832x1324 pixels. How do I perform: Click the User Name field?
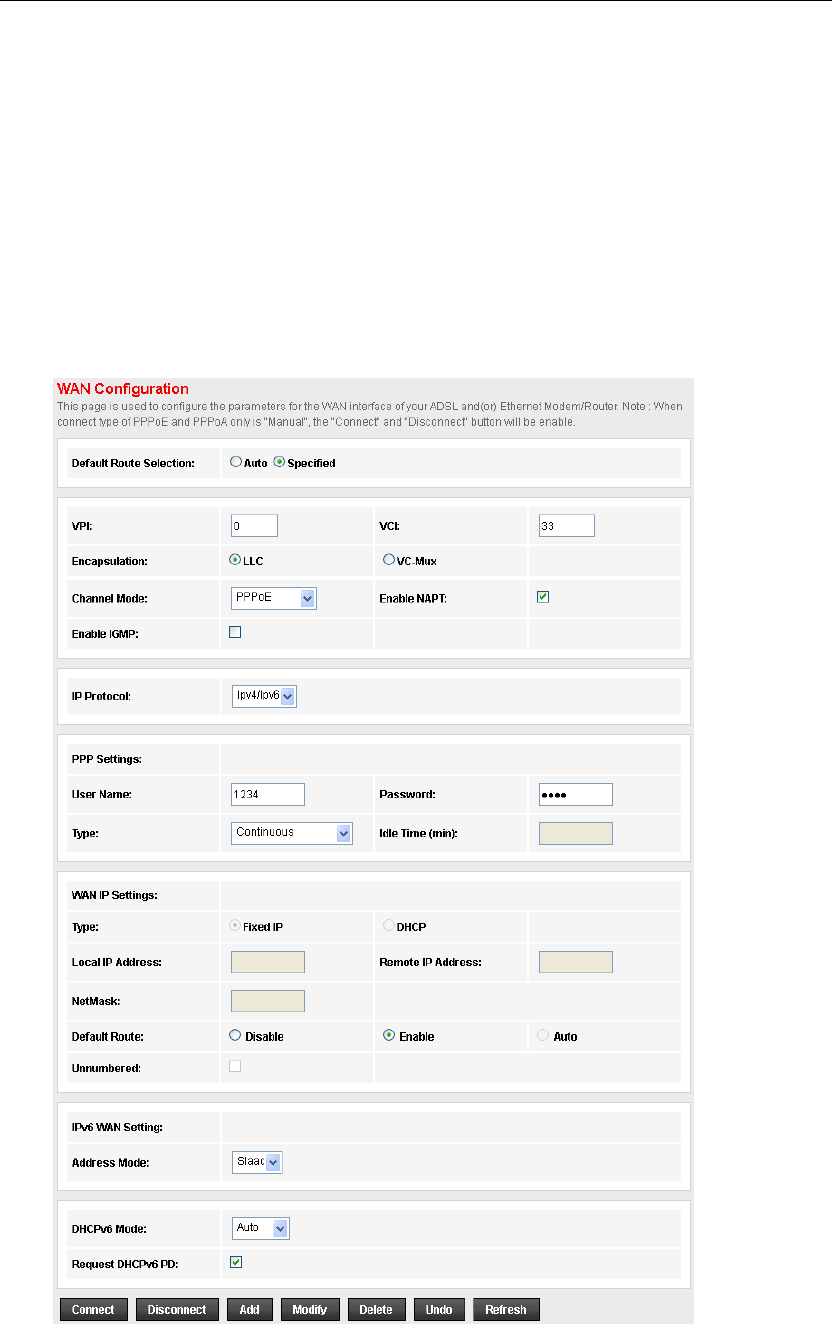tap(268, 794)
